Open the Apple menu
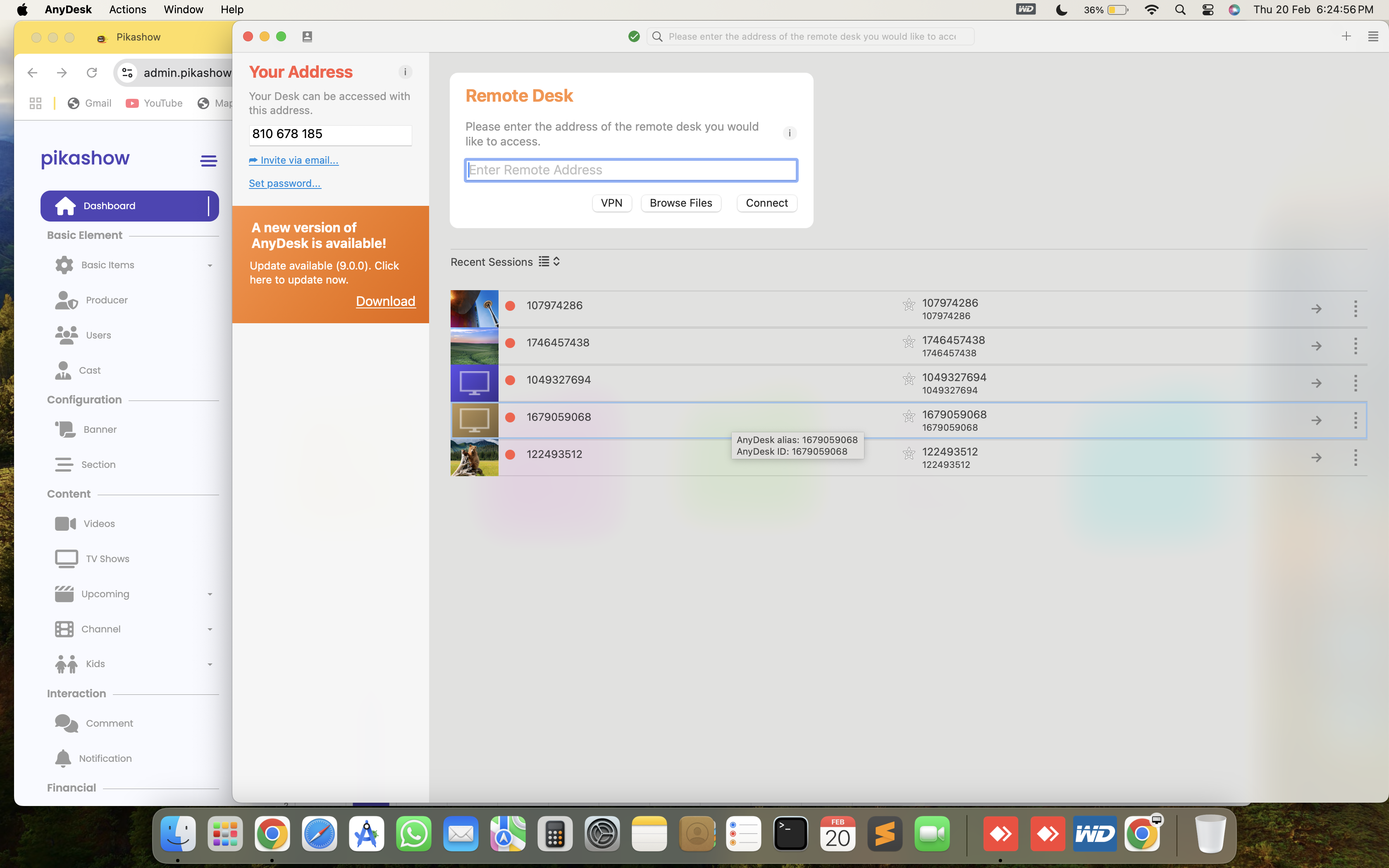This screenshot has height=868, width=1389. pos(22,9)
